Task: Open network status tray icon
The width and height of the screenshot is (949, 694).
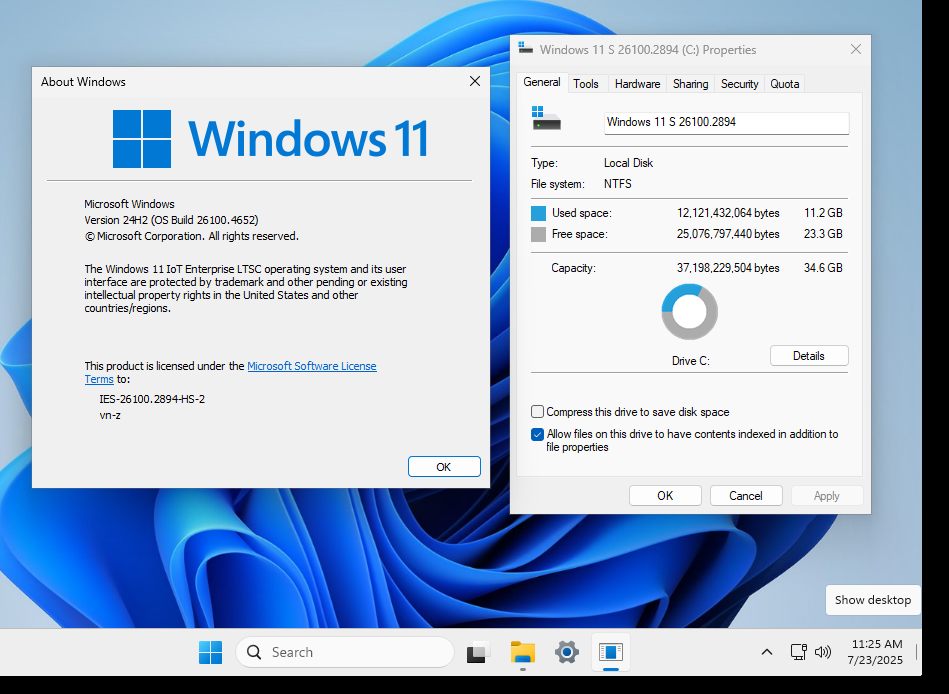Action: click(x=798, y=652)
